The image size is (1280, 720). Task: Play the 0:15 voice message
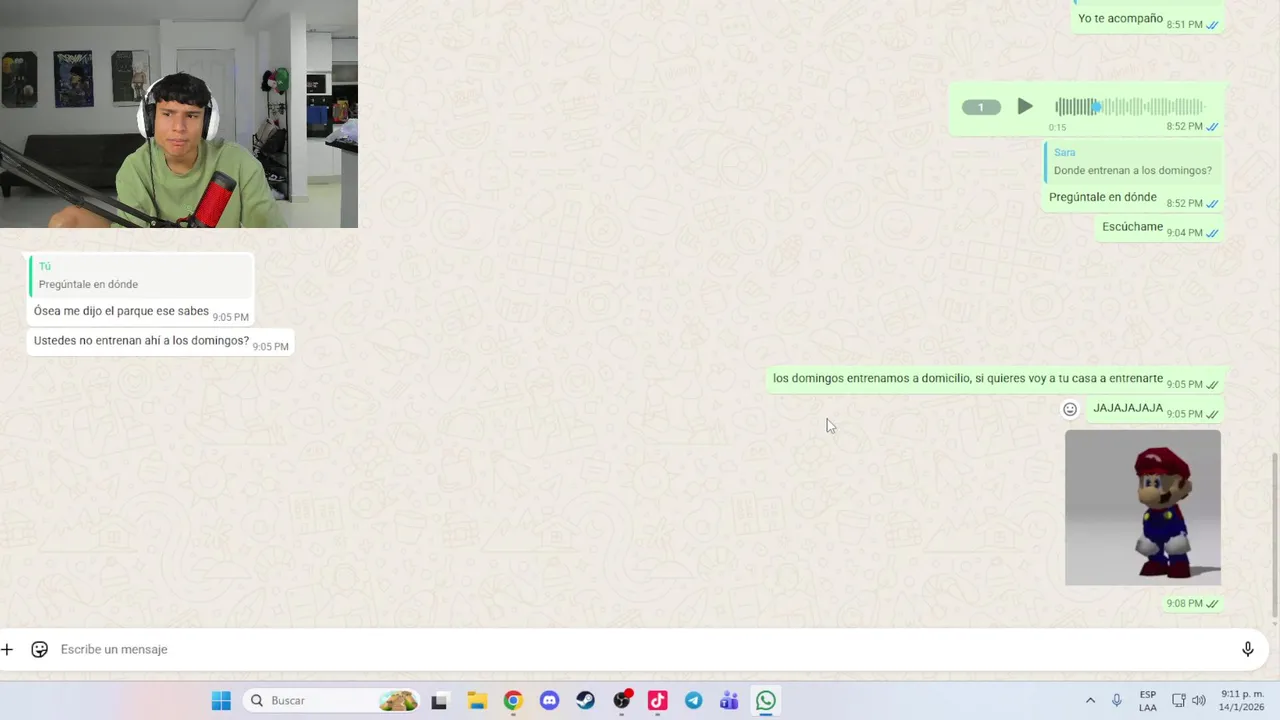1025,106
